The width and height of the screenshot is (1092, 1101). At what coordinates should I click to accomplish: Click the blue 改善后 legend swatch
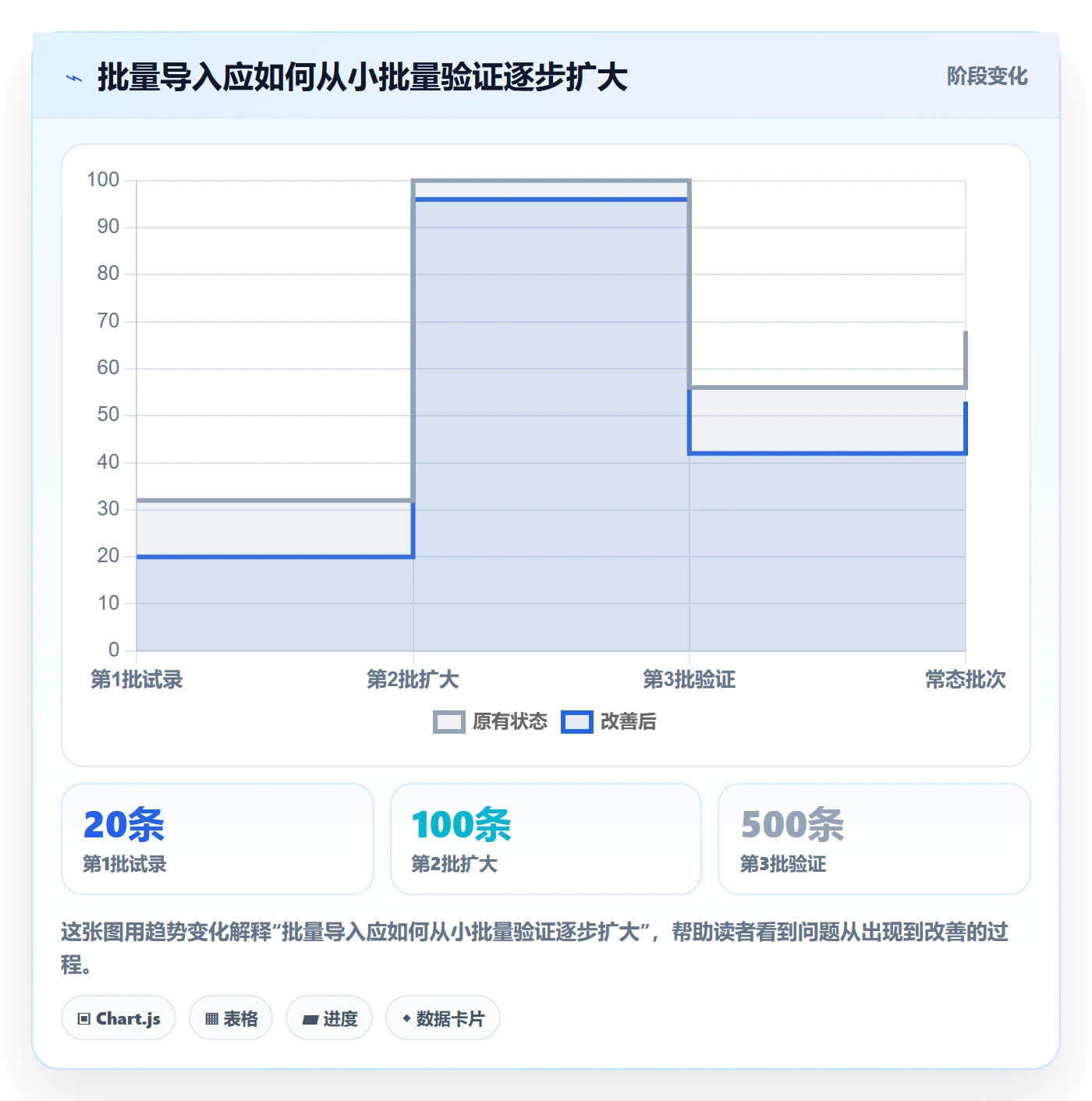[x=577, y=722]
